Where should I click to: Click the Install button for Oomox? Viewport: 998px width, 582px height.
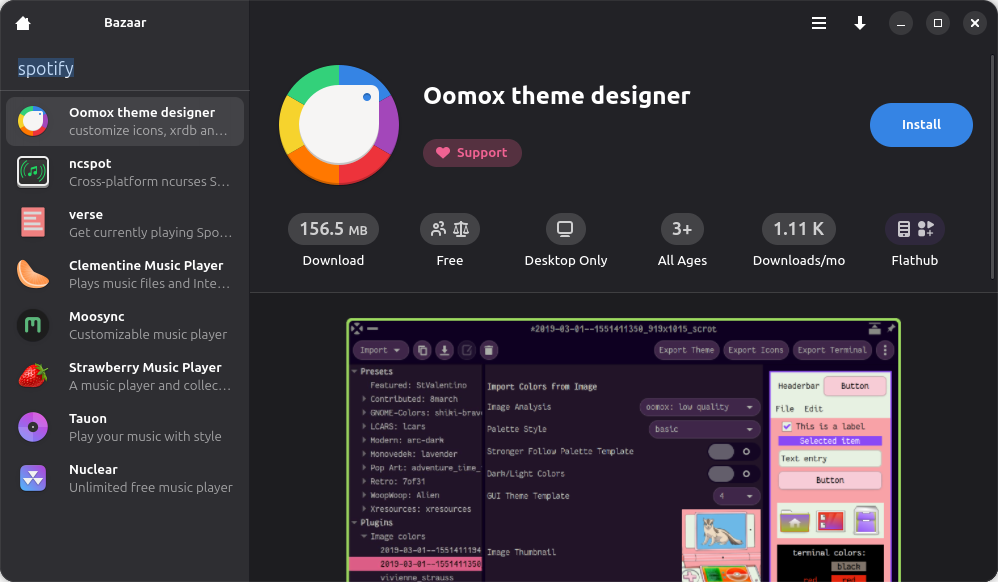point(920,124)
